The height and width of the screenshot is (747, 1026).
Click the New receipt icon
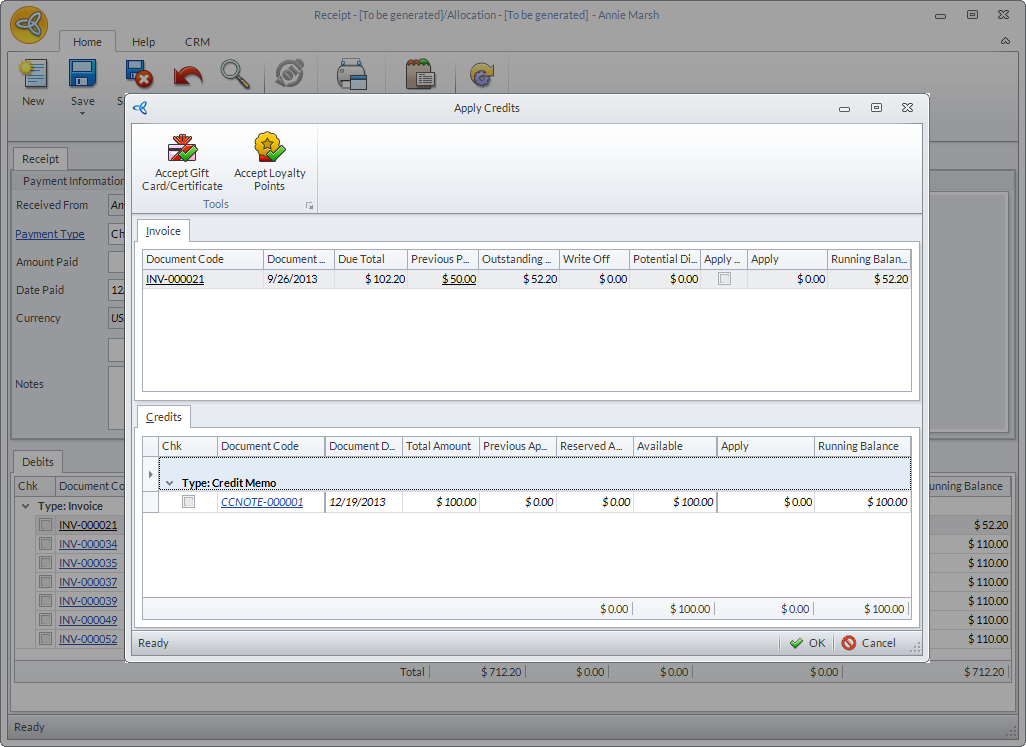tap(33, 74)
